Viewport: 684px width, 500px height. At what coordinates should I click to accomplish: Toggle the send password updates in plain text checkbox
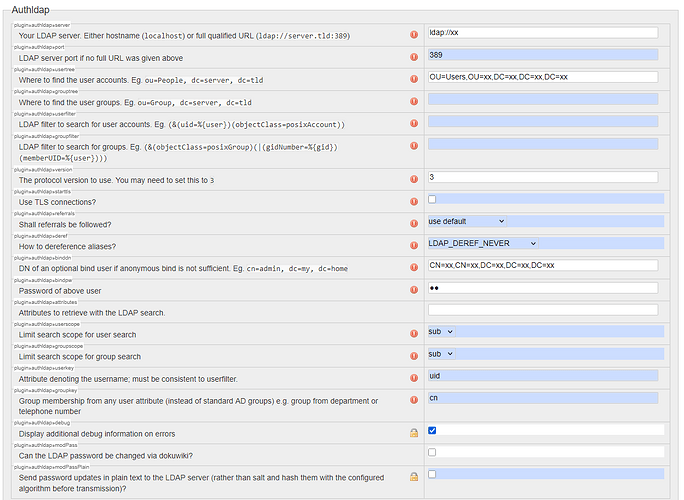pos(432,473)
